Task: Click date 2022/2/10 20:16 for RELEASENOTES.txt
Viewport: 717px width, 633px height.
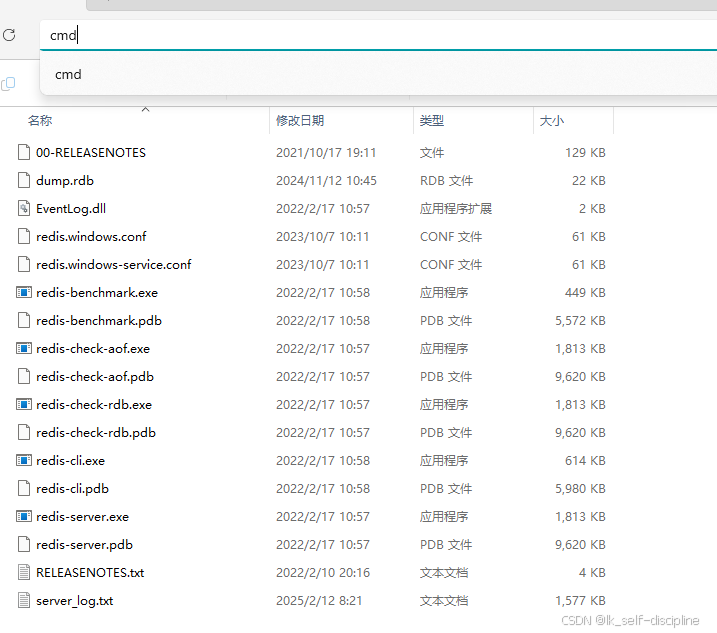Action: click(323, 572)
